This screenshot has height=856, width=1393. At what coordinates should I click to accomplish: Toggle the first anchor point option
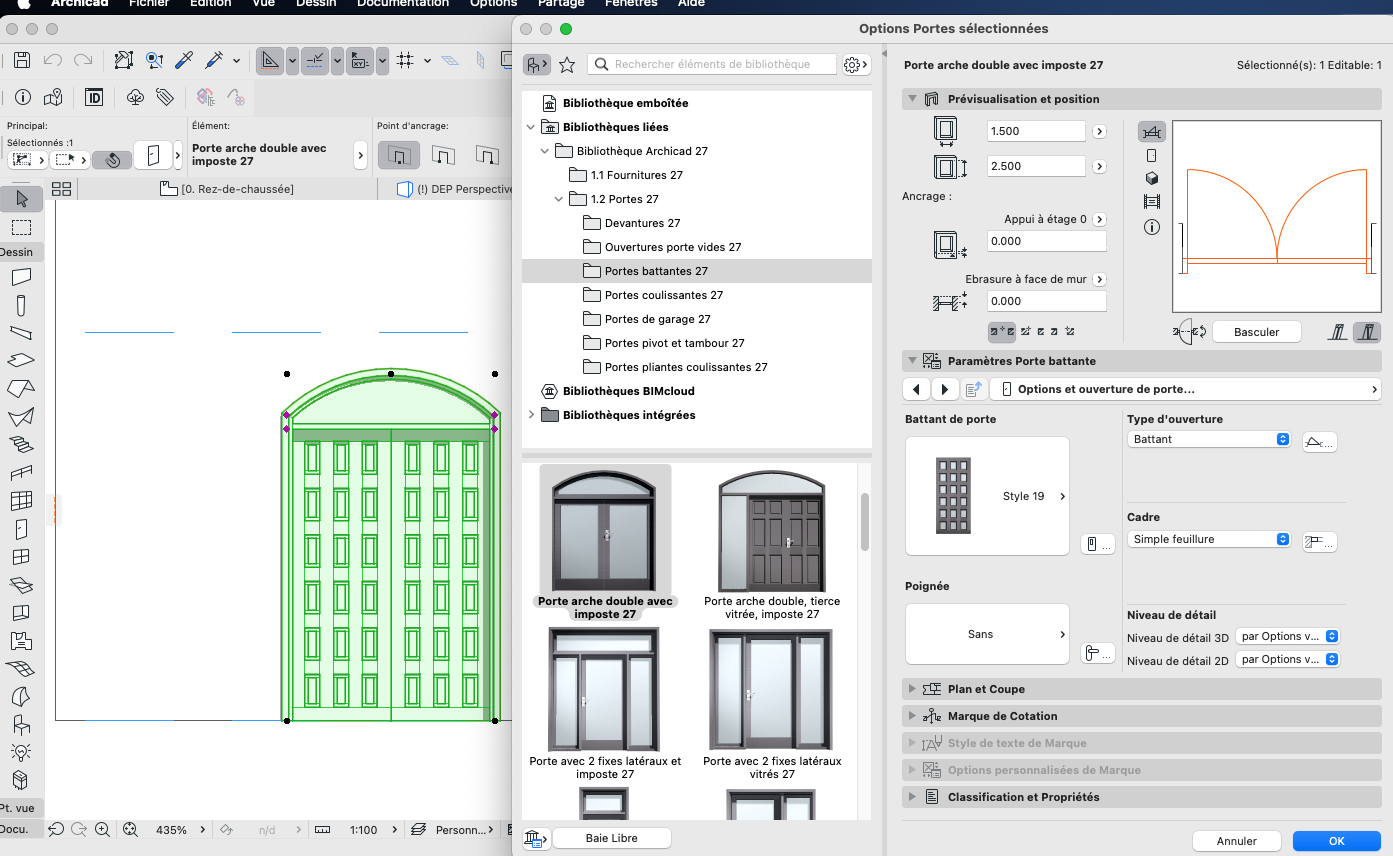coord(398,155)
